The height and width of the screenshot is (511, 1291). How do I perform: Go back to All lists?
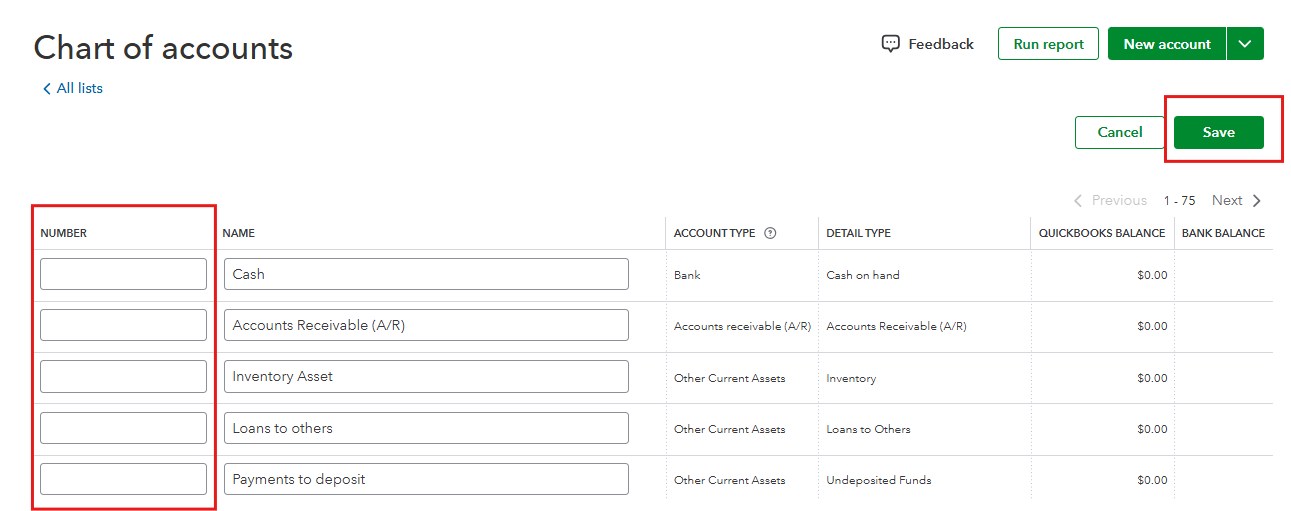(x=73, y=88)
